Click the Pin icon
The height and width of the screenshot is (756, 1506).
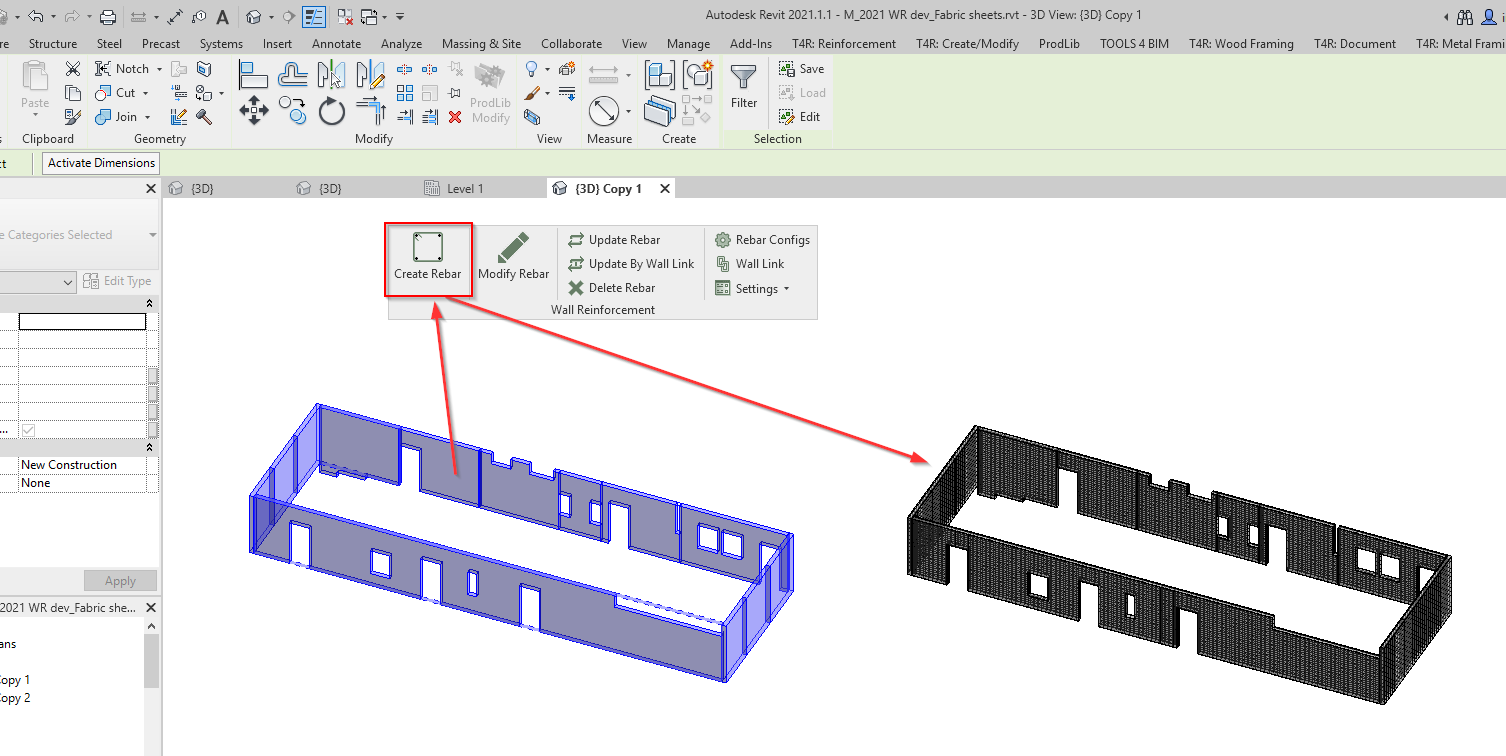[455, 93]
